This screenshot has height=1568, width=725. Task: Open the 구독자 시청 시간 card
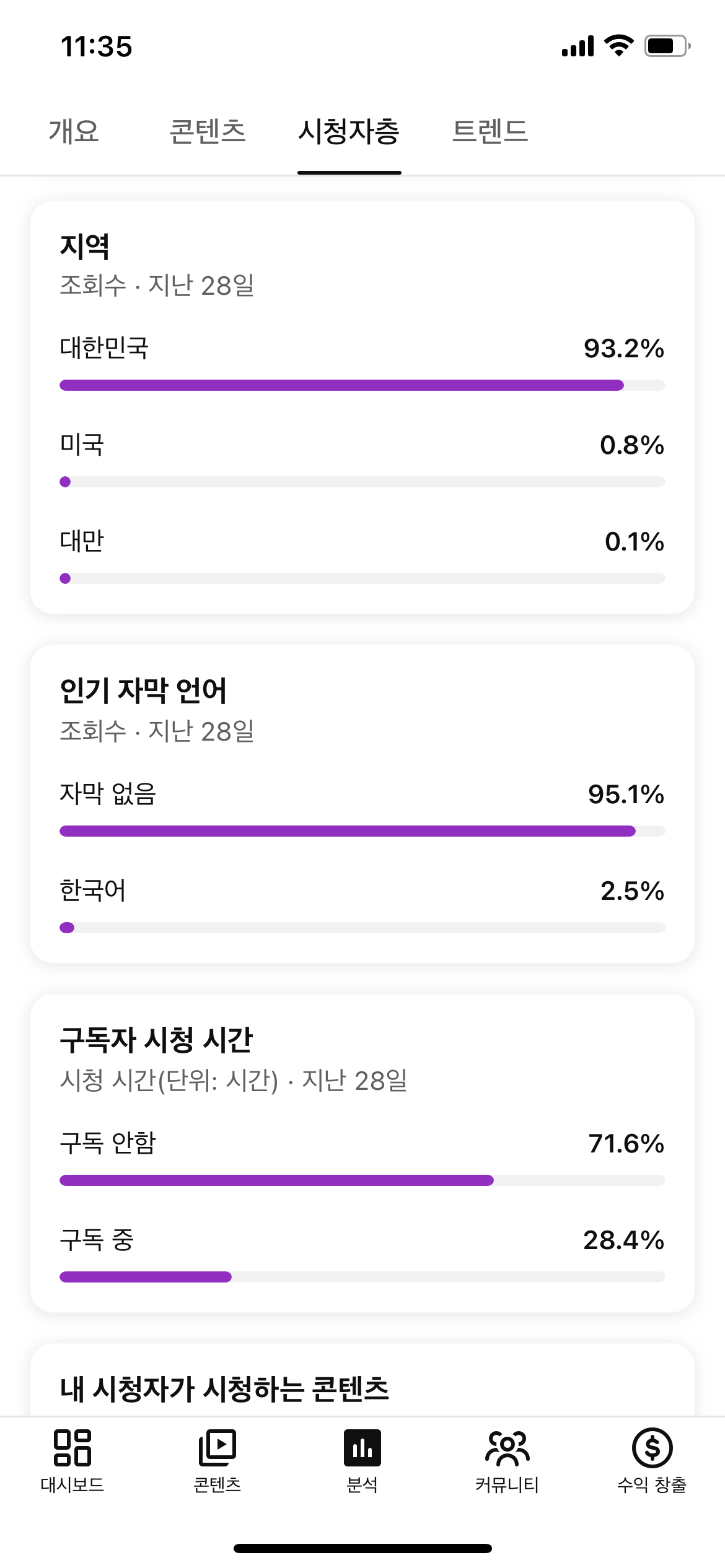(x=156, y=1040)
